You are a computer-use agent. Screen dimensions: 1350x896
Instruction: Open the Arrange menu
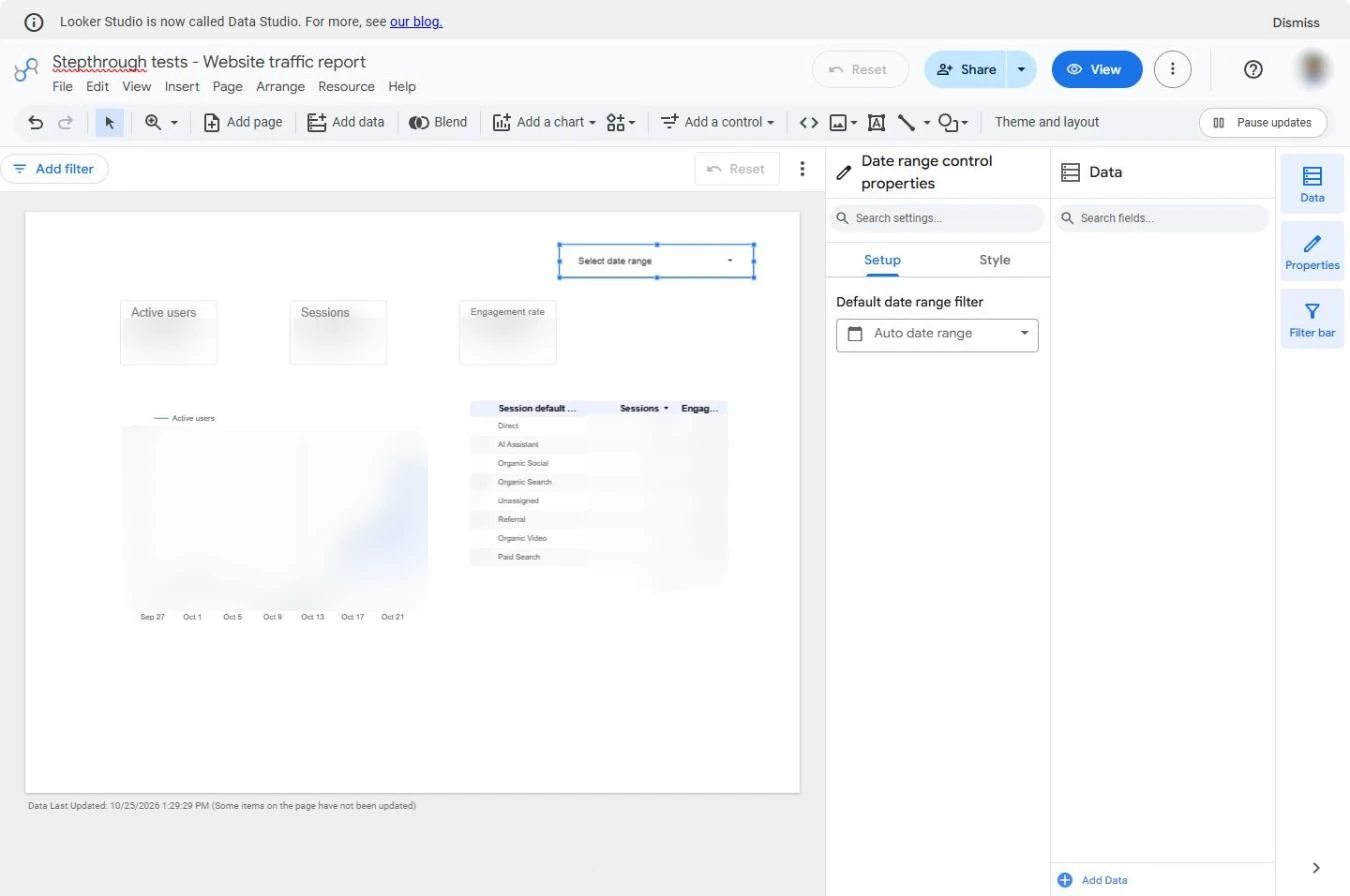280,87
